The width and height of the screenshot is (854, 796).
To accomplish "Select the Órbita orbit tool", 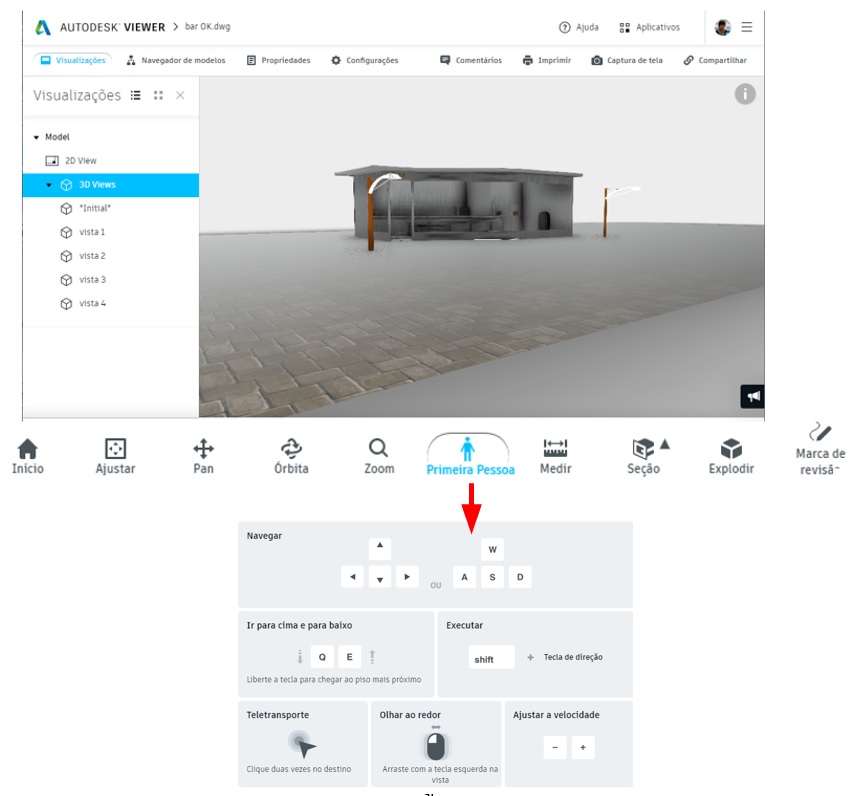I will pos(291,457).
